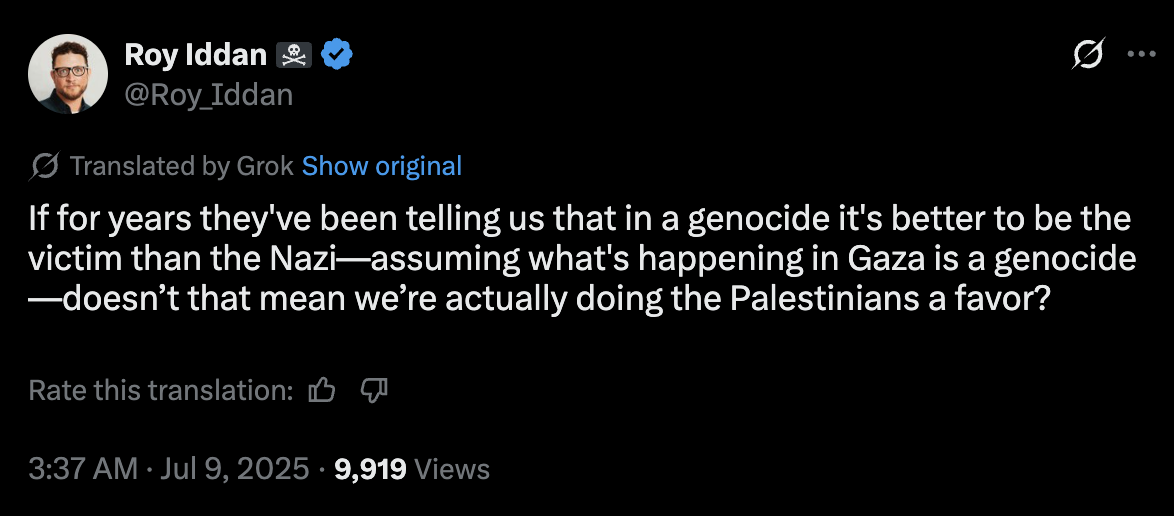The height and width of the screenshot is (516, 1174).
Task: Click the 9,919 view count number
Action: [371, 468]
